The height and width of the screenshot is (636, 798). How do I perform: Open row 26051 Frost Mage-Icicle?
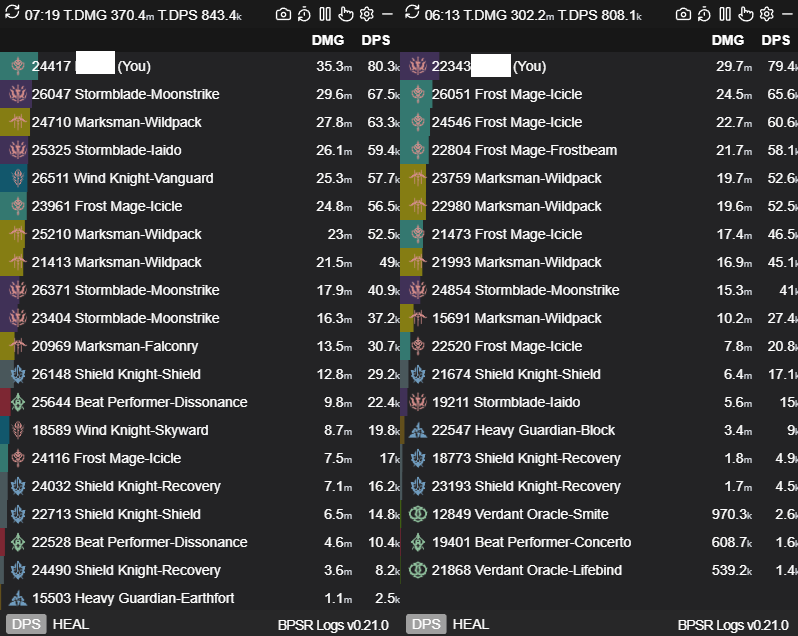coord(599,94)
